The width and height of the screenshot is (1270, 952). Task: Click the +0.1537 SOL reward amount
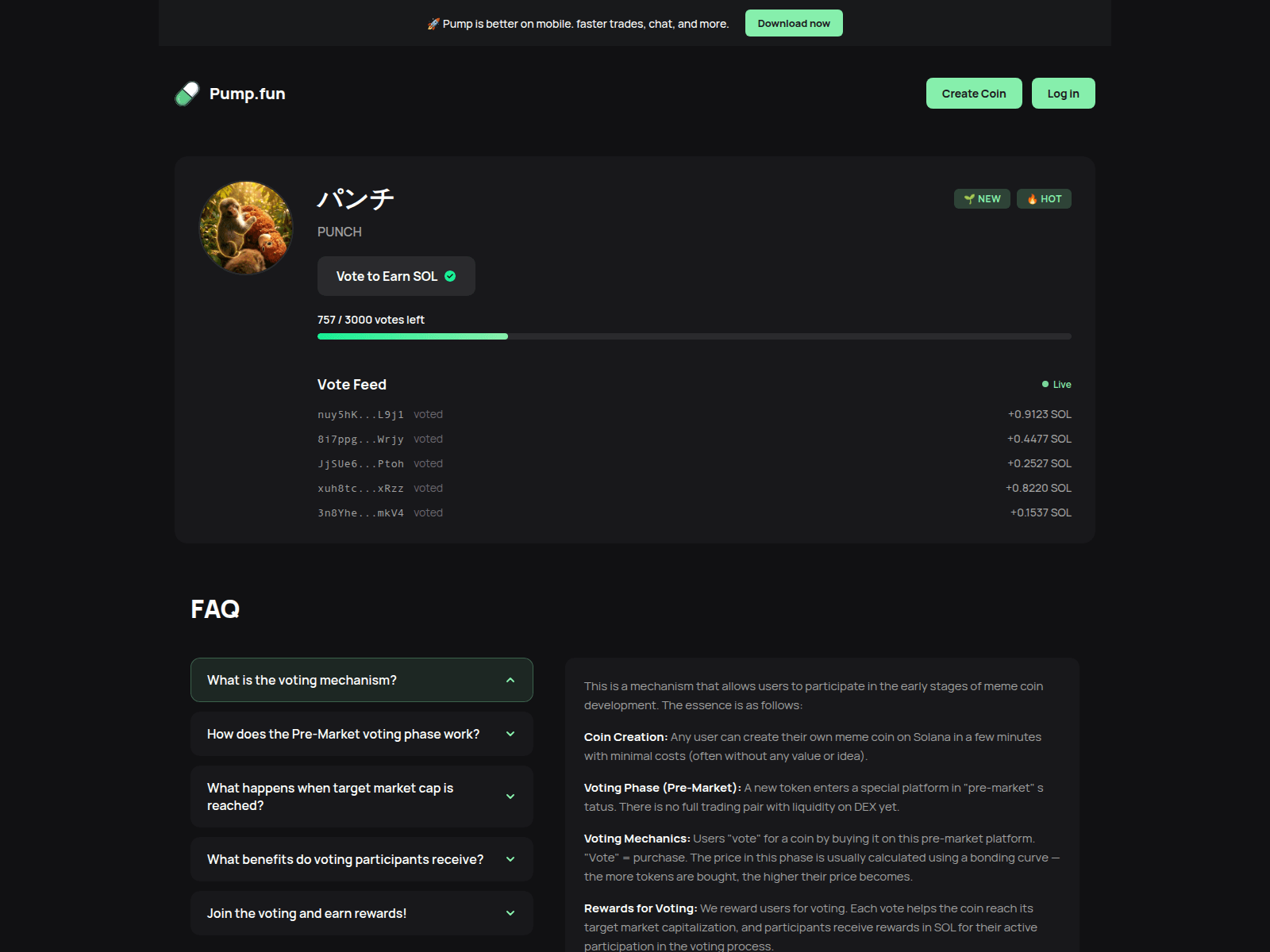(1041, 512)
